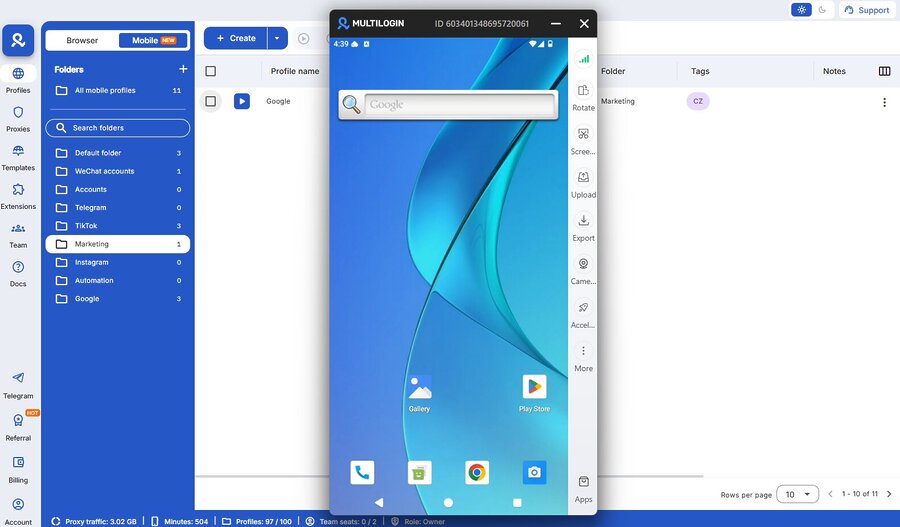Toggle the select-all profiles header checkbox
Viewport: 900px width, 527px height.
(x=210, y=71)
